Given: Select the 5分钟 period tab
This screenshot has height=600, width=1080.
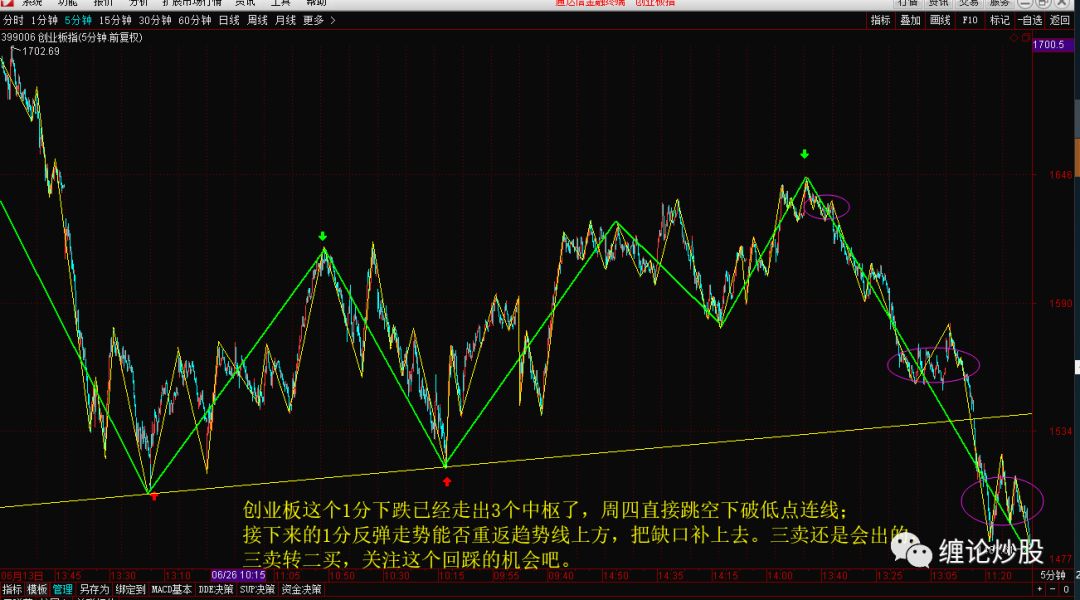Looking at the screenshot, I should point(78,21).
